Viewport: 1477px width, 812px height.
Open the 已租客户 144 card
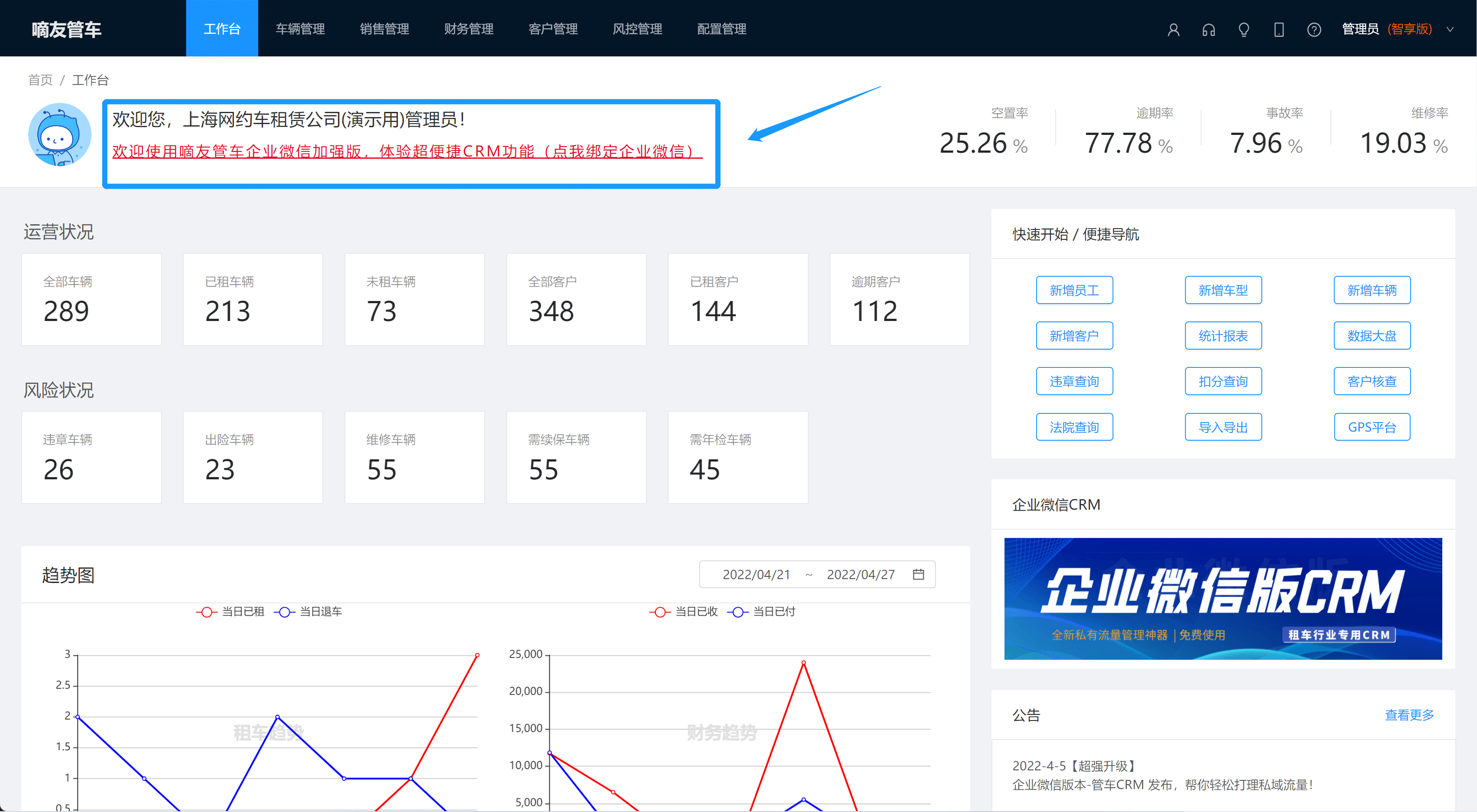pos(738,299)
